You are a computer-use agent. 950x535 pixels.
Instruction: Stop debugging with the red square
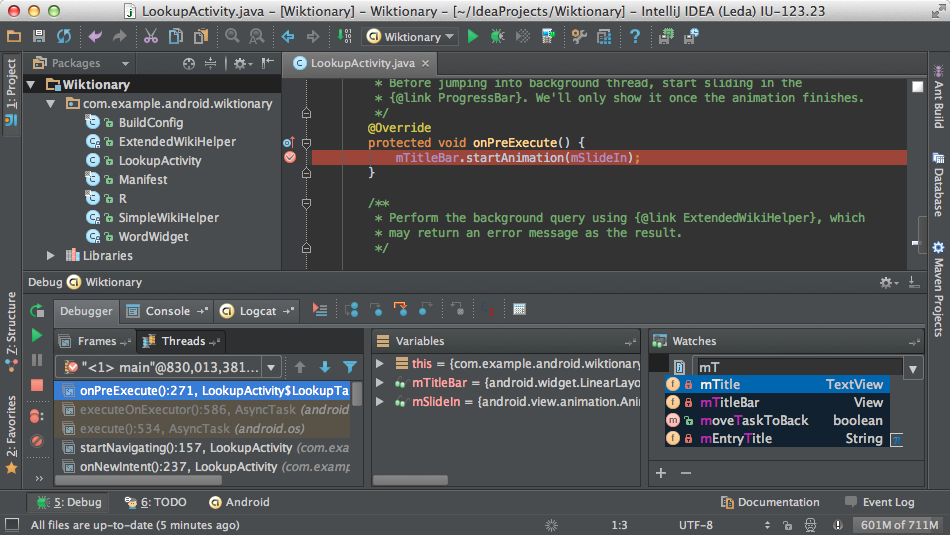37,385
